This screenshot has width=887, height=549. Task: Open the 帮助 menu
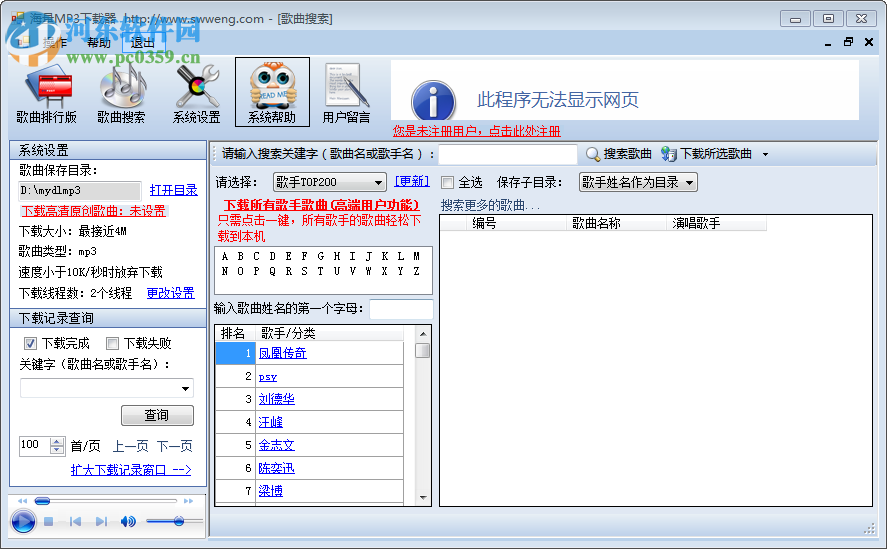click(98, 43)
